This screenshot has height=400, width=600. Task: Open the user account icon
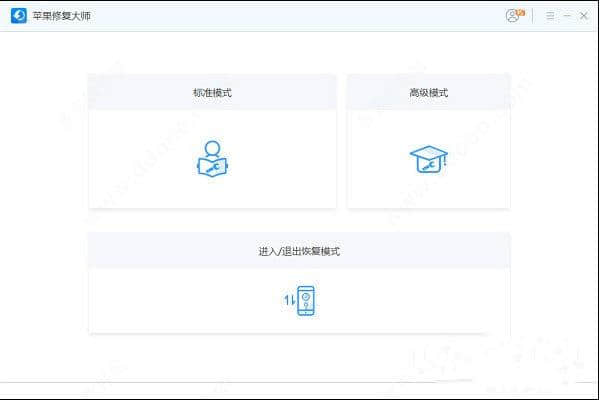(x=513, y=16)
